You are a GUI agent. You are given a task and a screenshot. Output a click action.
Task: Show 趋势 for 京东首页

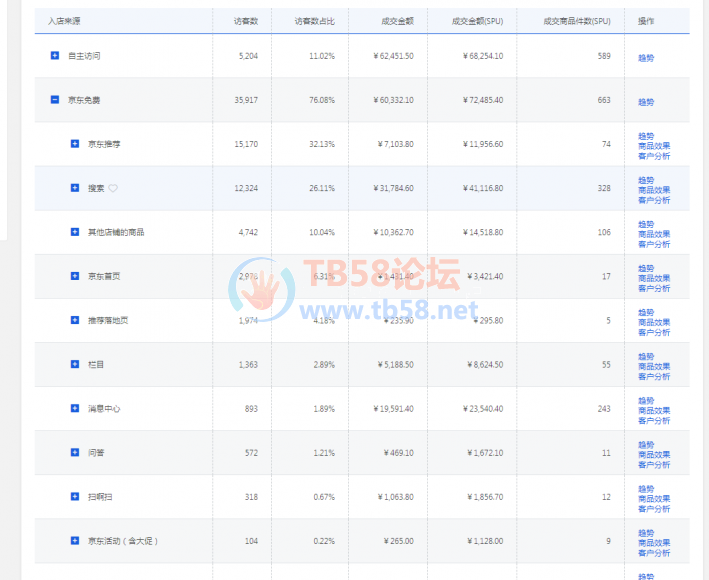click(646, 268)
